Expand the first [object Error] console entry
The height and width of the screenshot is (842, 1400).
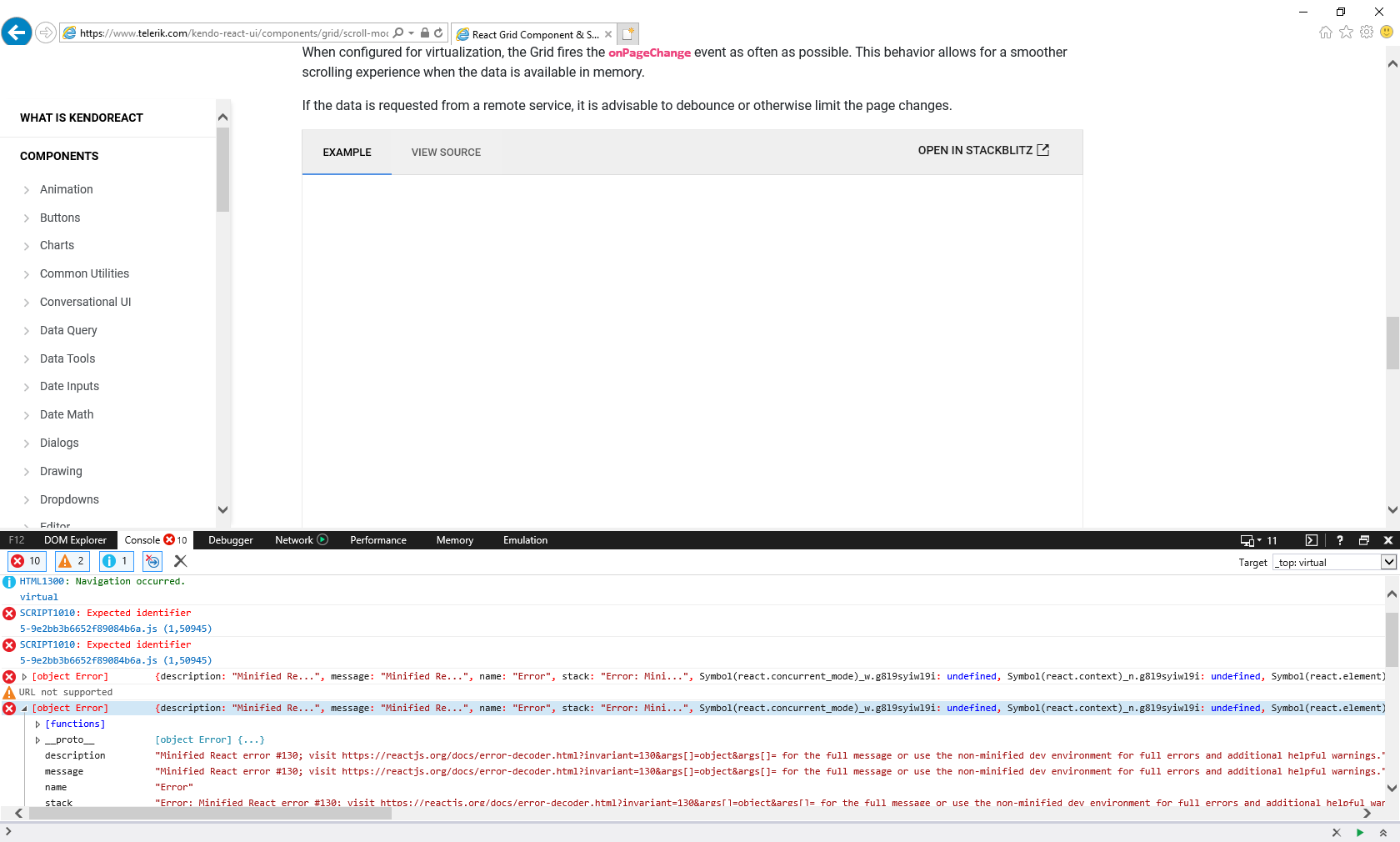click(x=24, y=677)
